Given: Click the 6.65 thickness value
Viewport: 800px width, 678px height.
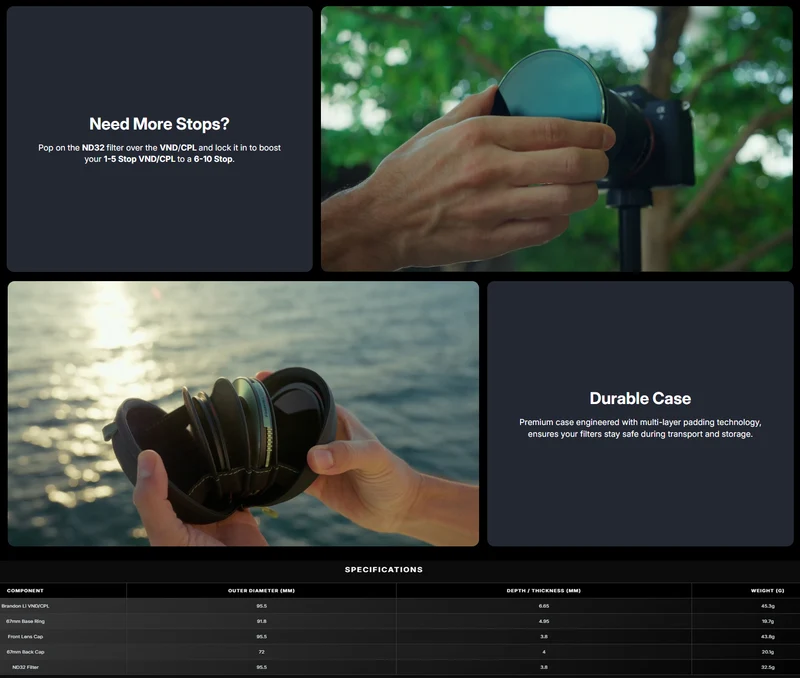Looking at the screenshot, I should 543,606.
